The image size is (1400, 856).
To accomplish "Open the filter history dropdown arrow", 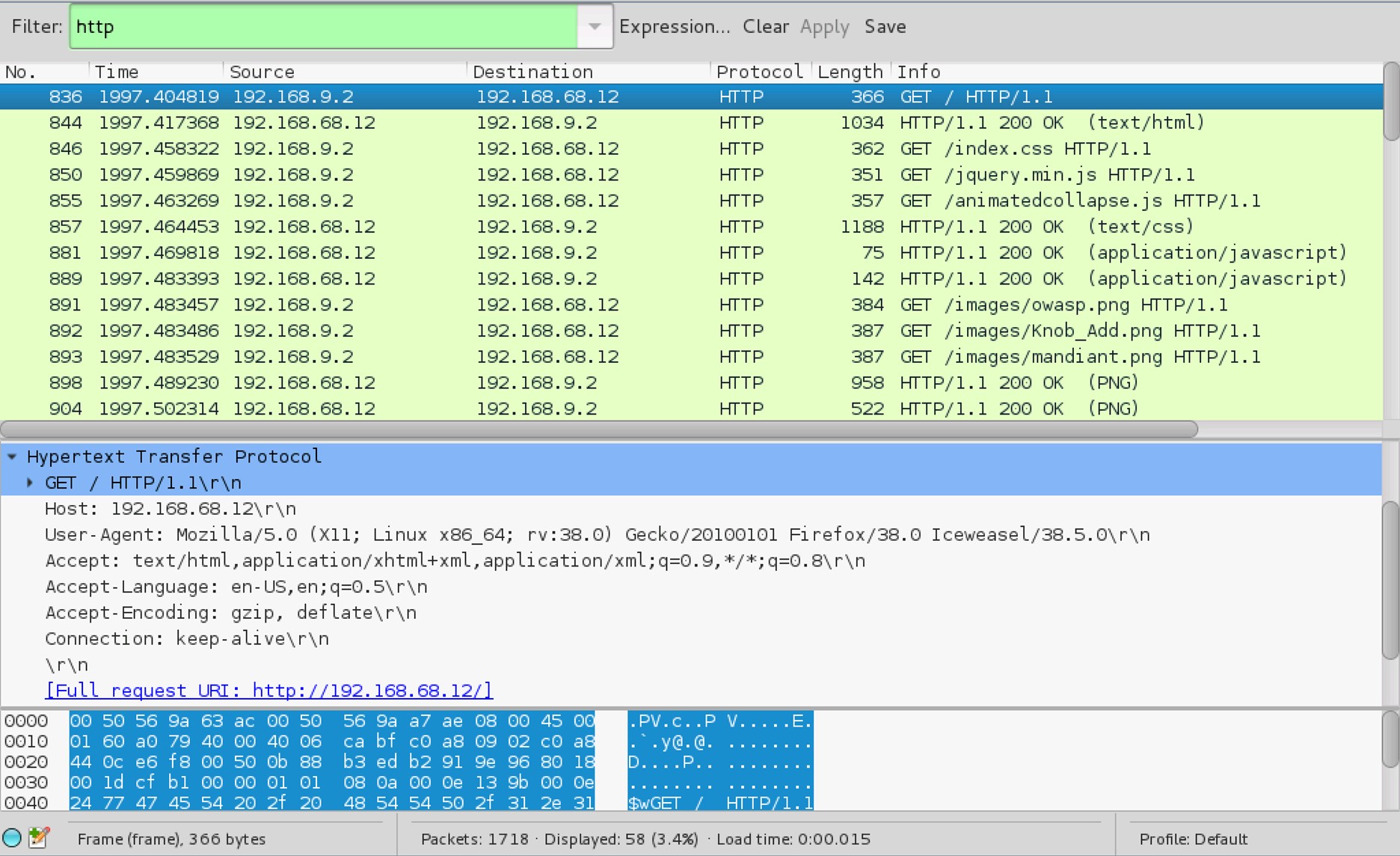I will coord(595,27).
